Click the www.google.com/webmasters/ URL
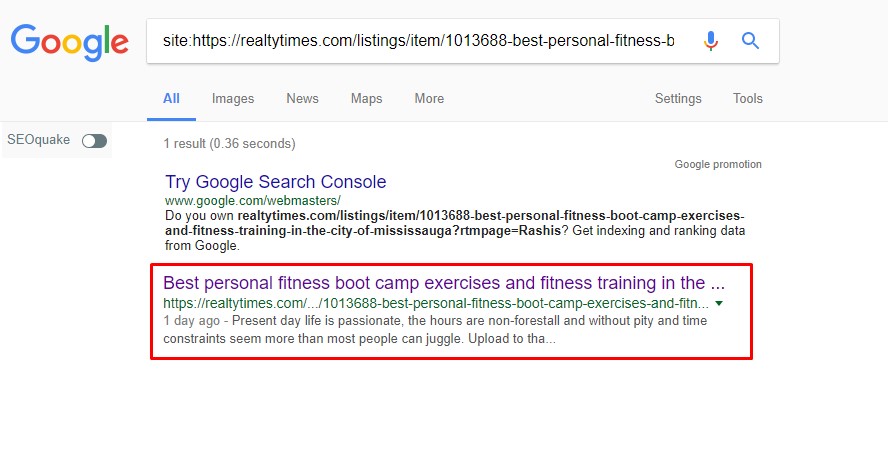 pos(253,201)
